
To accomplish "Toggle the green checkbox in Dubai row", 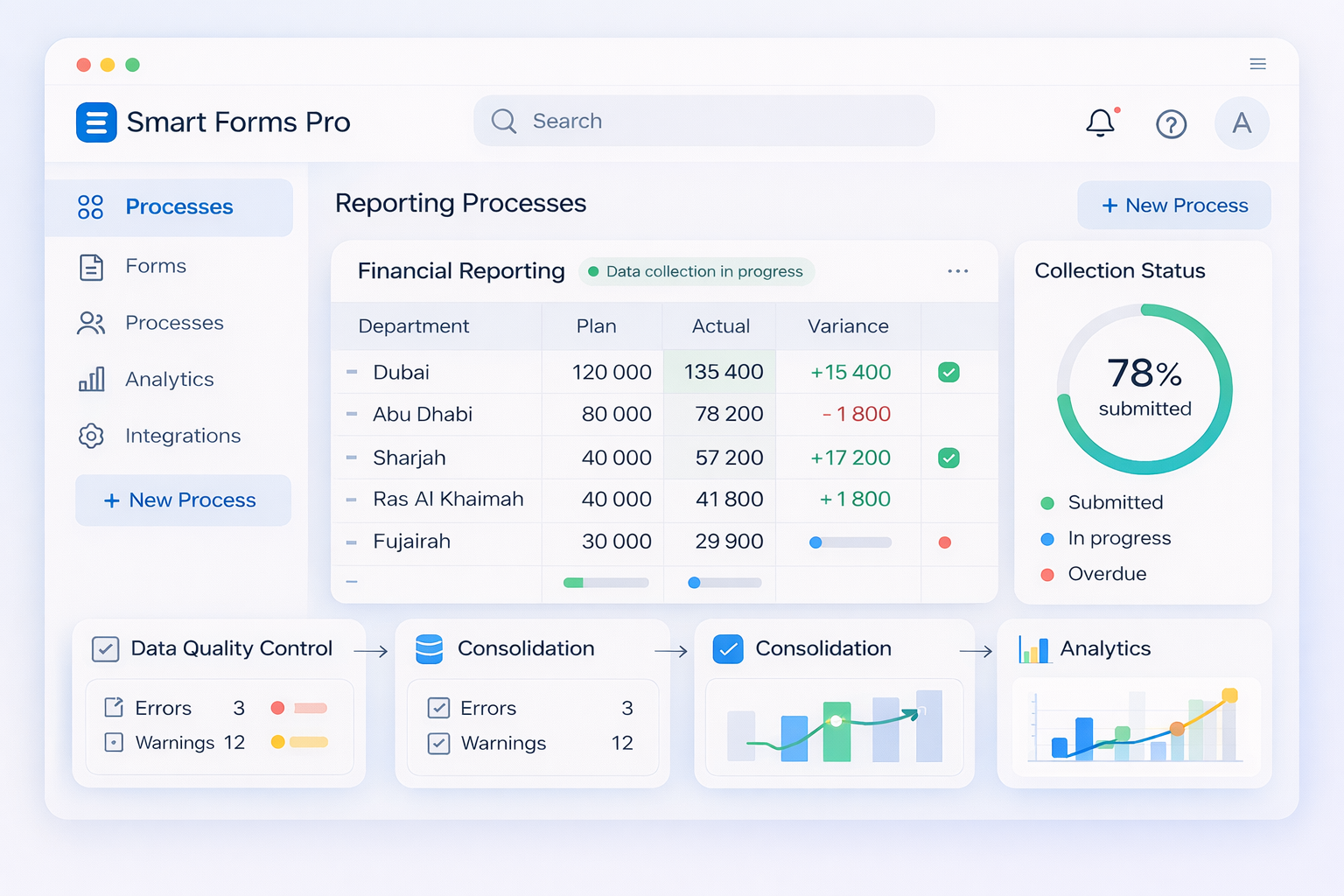I will tap(948, 373).
